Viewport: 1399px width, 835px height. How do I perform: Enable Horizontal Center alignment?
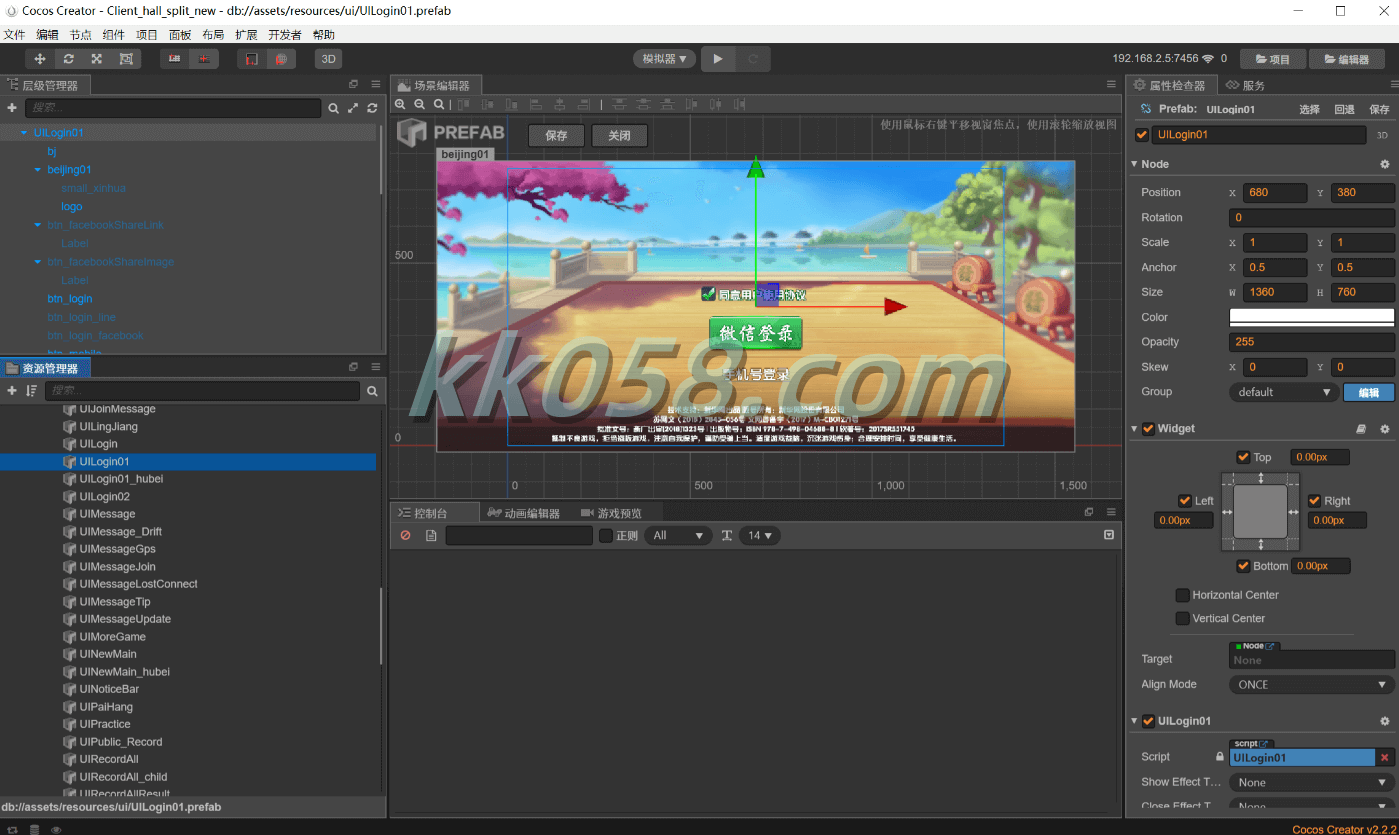(1183, 595)
